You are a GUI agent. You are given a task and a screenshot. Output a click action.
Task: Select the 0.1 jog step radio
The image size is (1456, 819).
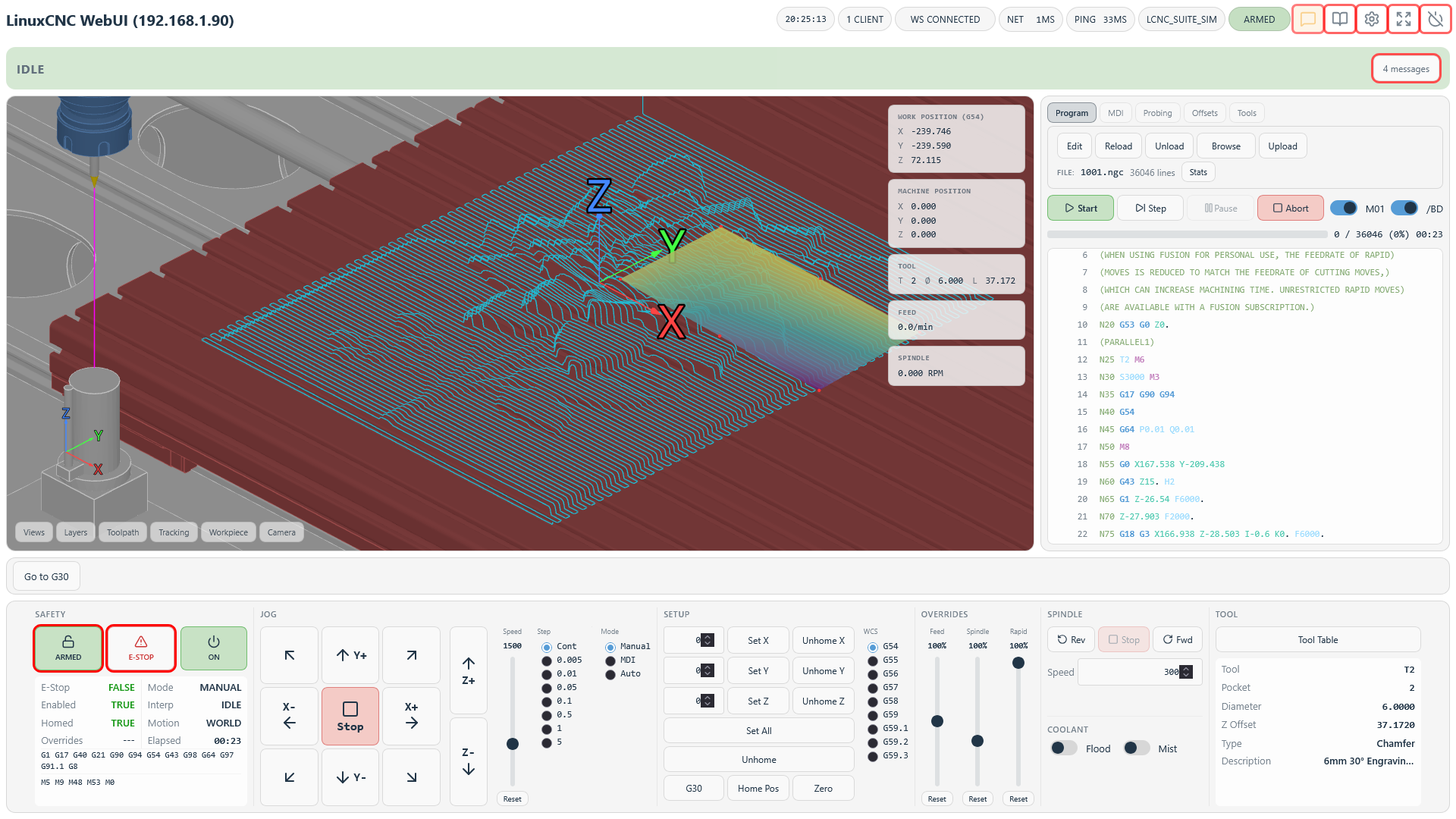click(x=547, y=701)
